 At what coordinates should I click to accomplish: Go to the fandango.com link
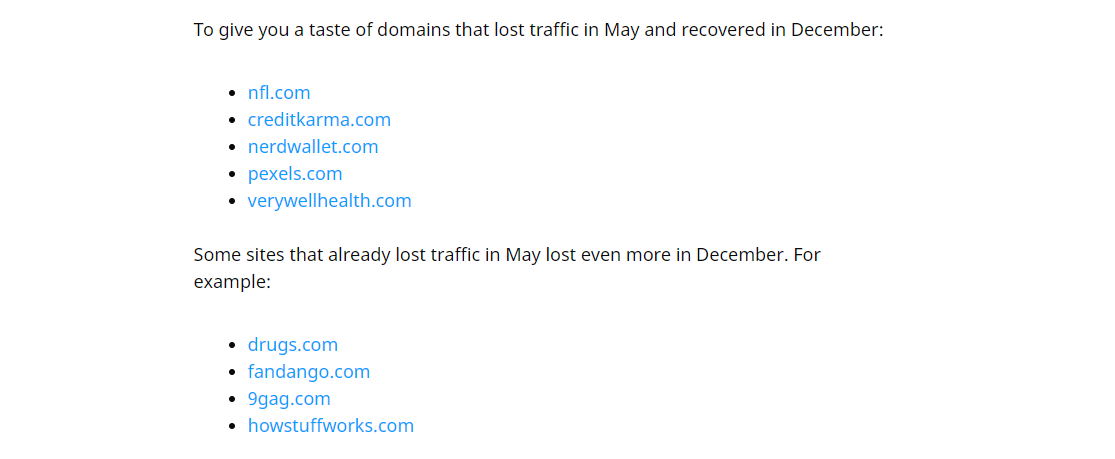click(309, 372)
